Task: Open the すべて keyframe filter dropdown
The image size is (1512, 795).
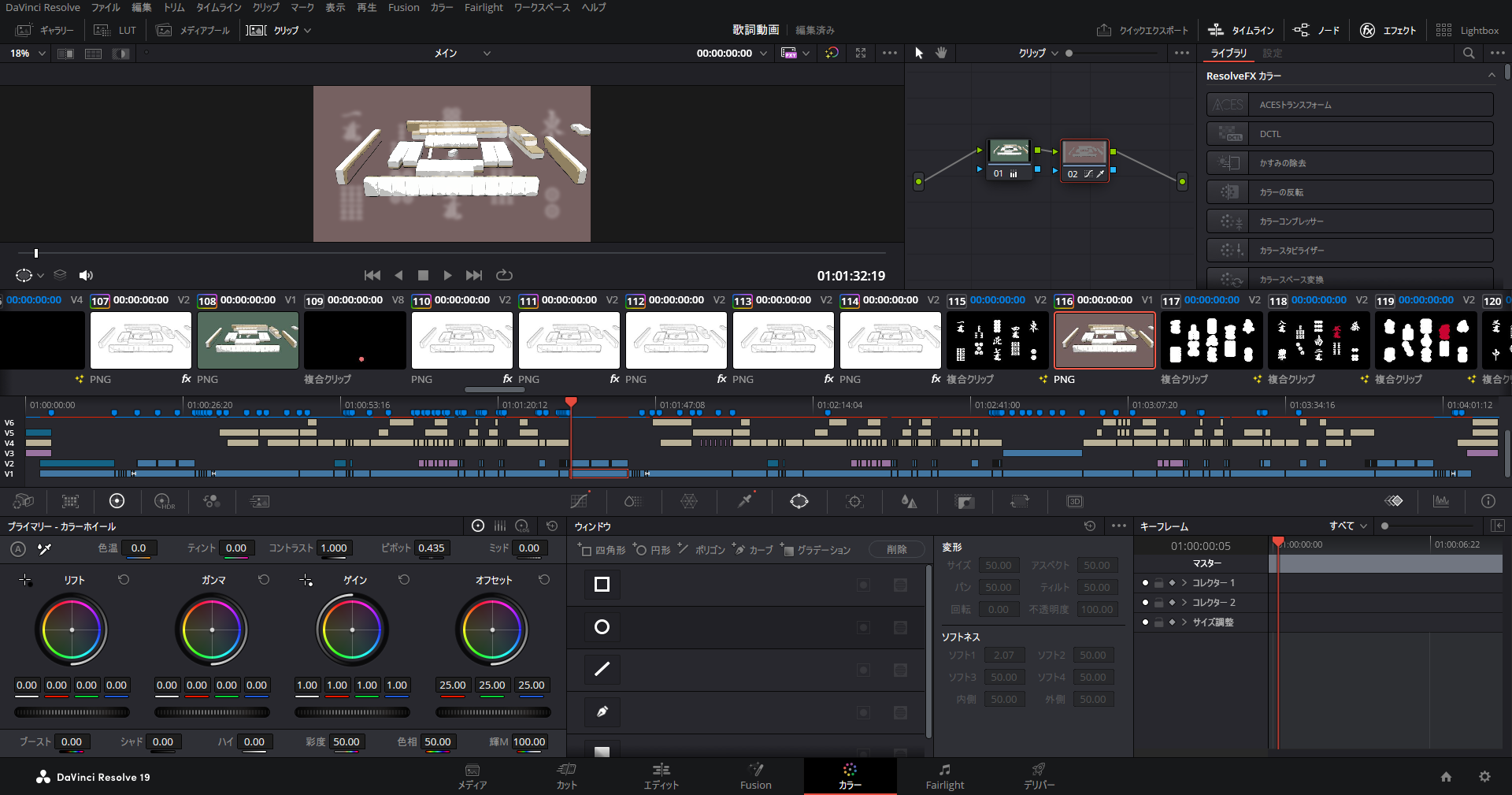Action: (1349, 526)
